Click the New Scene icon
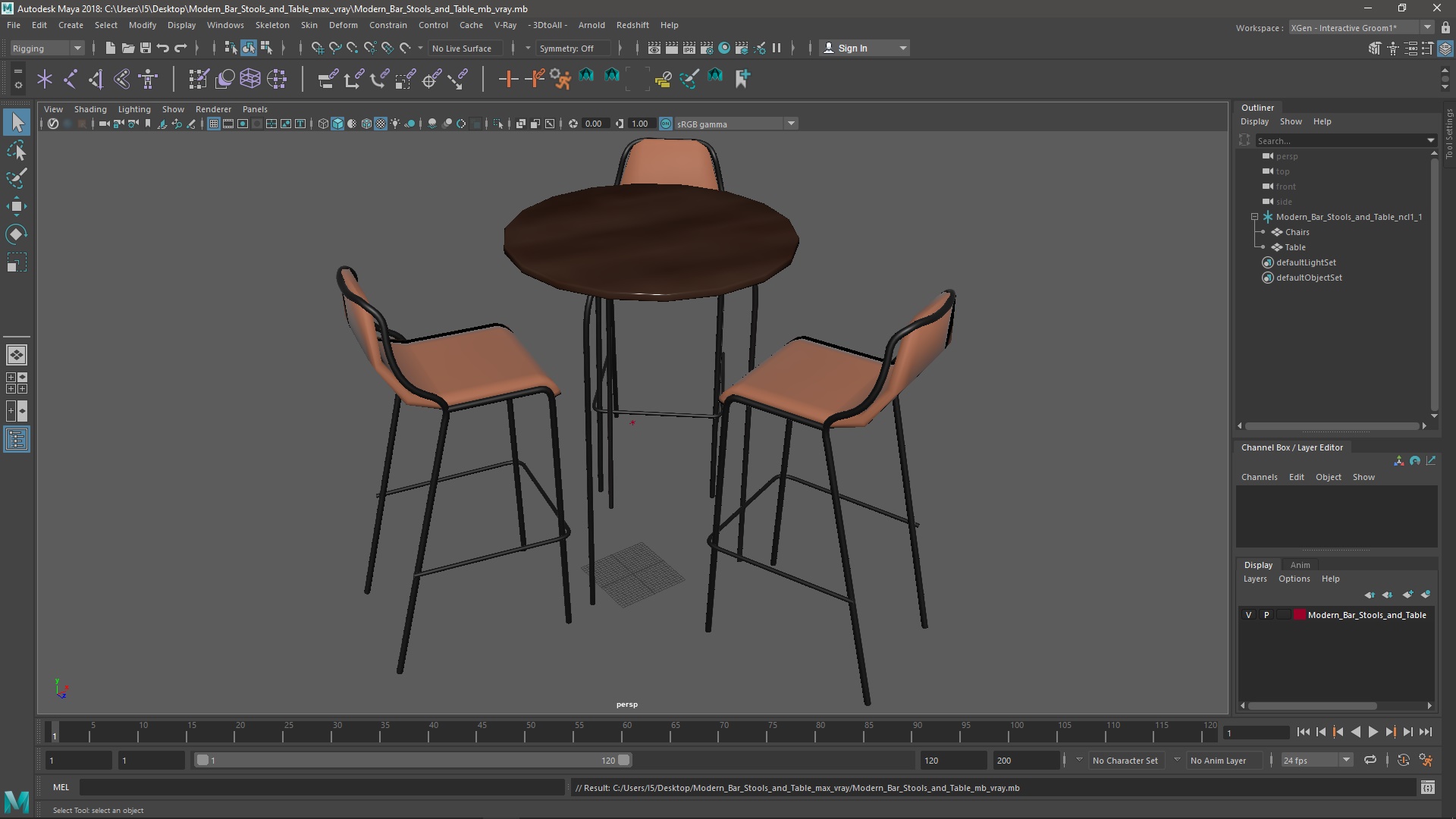The width and height of the screenshot is (1456, 819). coord(110,48)
